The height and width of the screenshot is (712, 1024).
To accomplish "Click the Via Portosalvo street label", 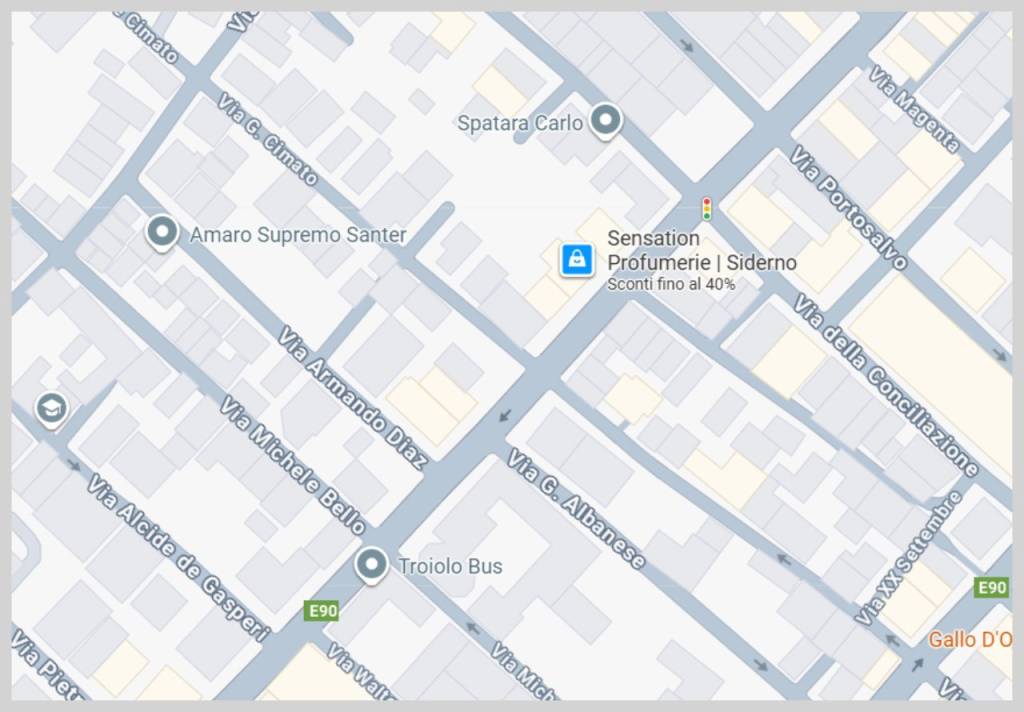I will point(848,207).
